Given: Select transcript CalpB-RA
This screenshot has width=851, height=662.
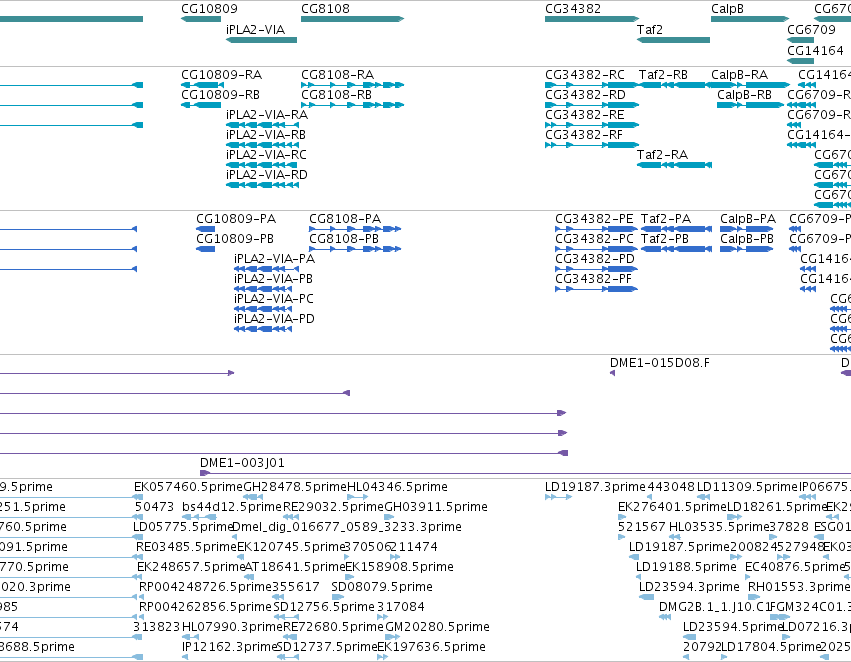Looking at the screenshot, I should point(750,85).
